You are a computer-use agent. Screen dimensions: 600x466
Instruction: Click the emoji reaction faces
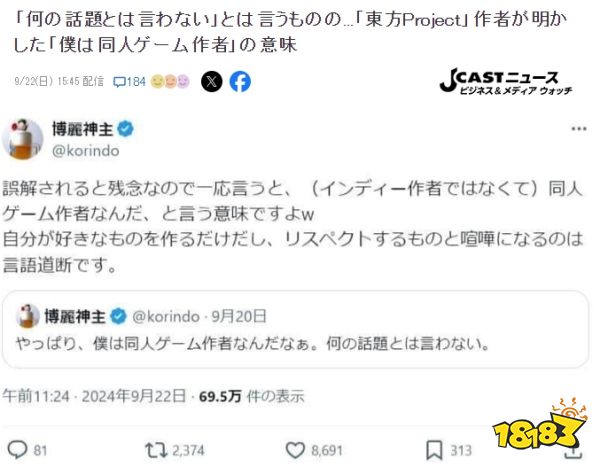170,81
